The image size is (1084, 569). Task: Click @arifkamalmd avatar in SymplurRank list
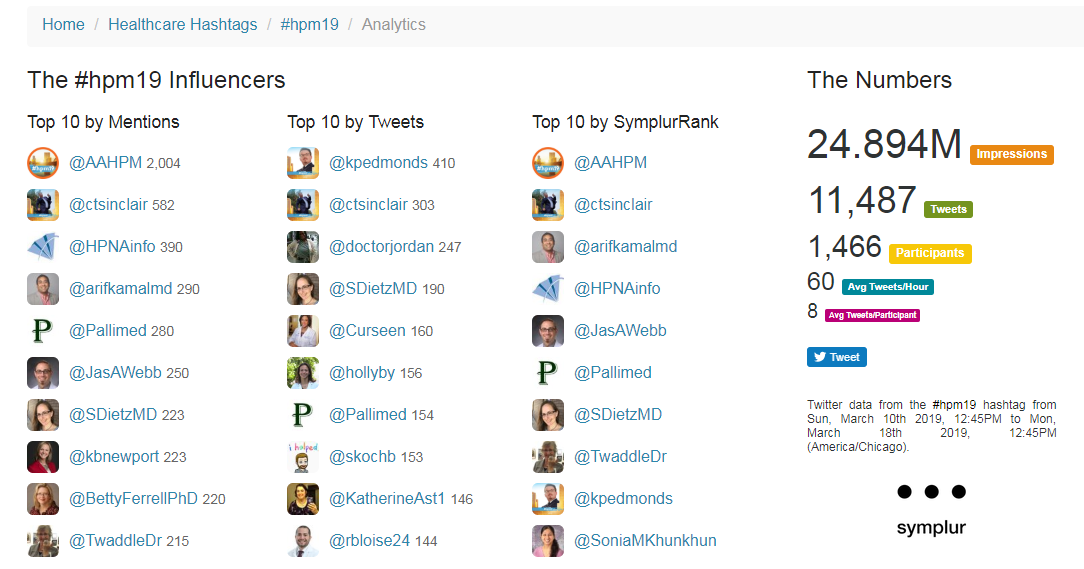(548, 247)
